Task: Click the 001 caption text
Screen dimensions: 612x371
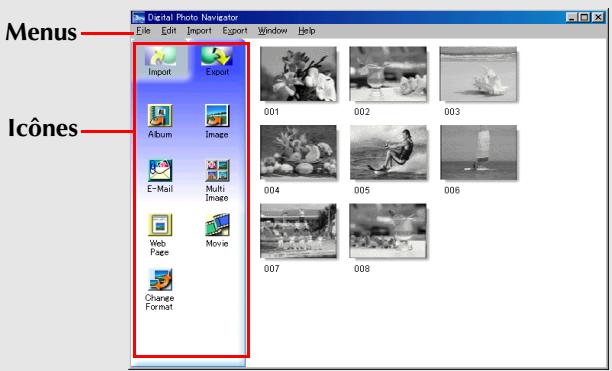Action: point(271,112)
